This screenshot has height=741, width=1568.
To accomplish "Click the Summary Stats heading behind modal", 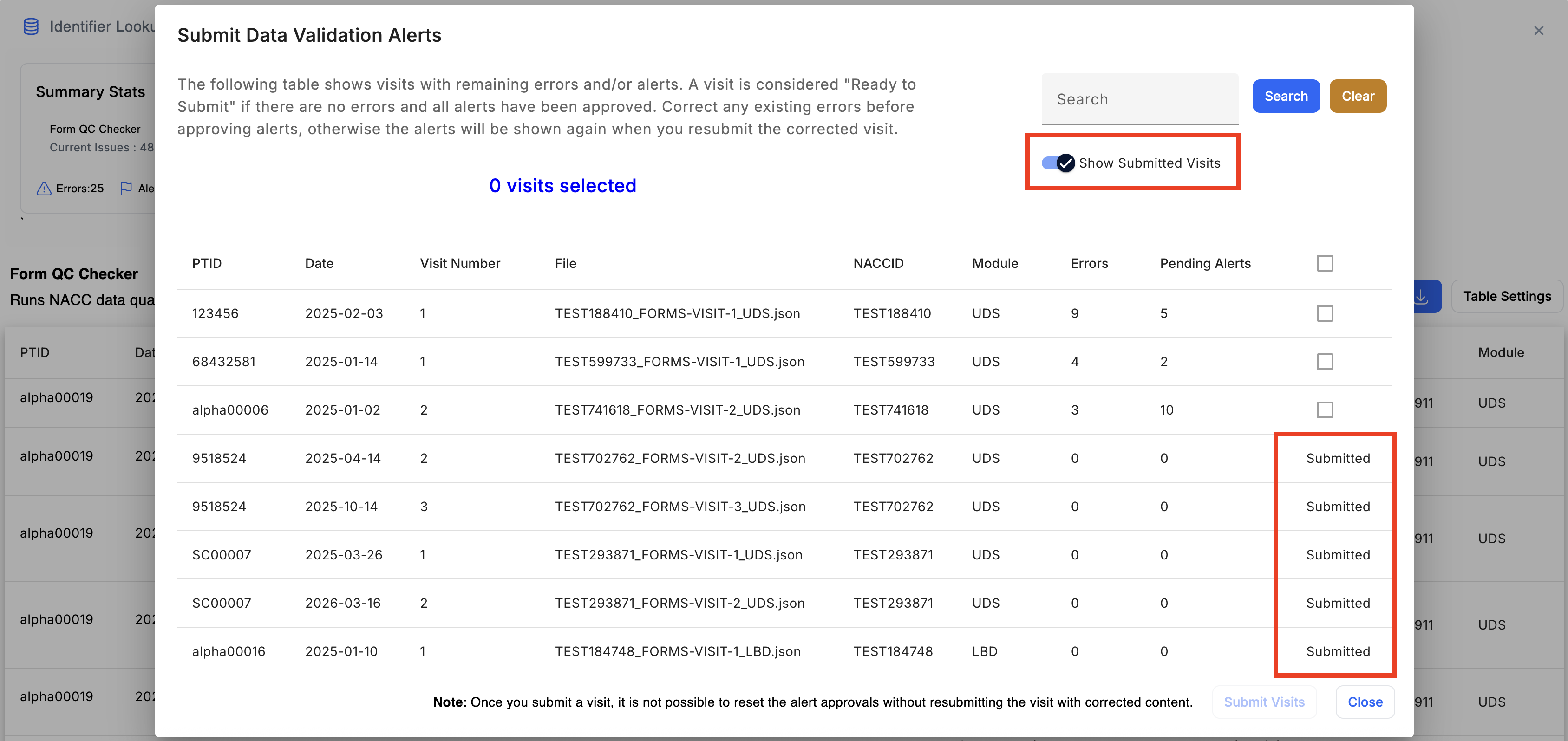I will 90,92.
